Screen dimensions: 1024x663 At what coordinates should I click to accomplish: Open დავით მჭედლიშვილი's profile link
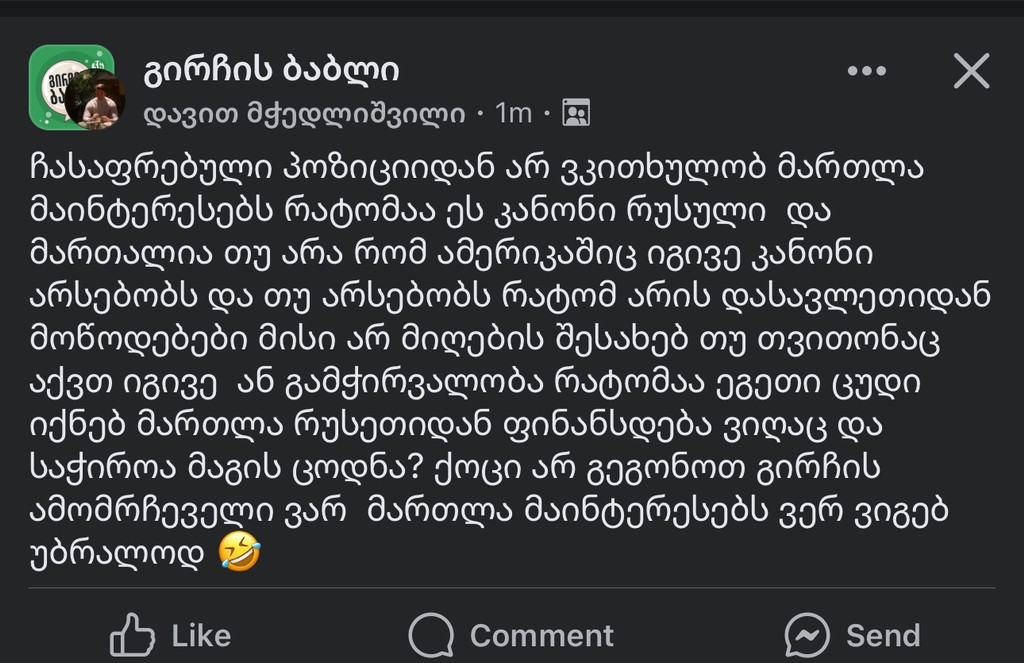click(305, 114)
